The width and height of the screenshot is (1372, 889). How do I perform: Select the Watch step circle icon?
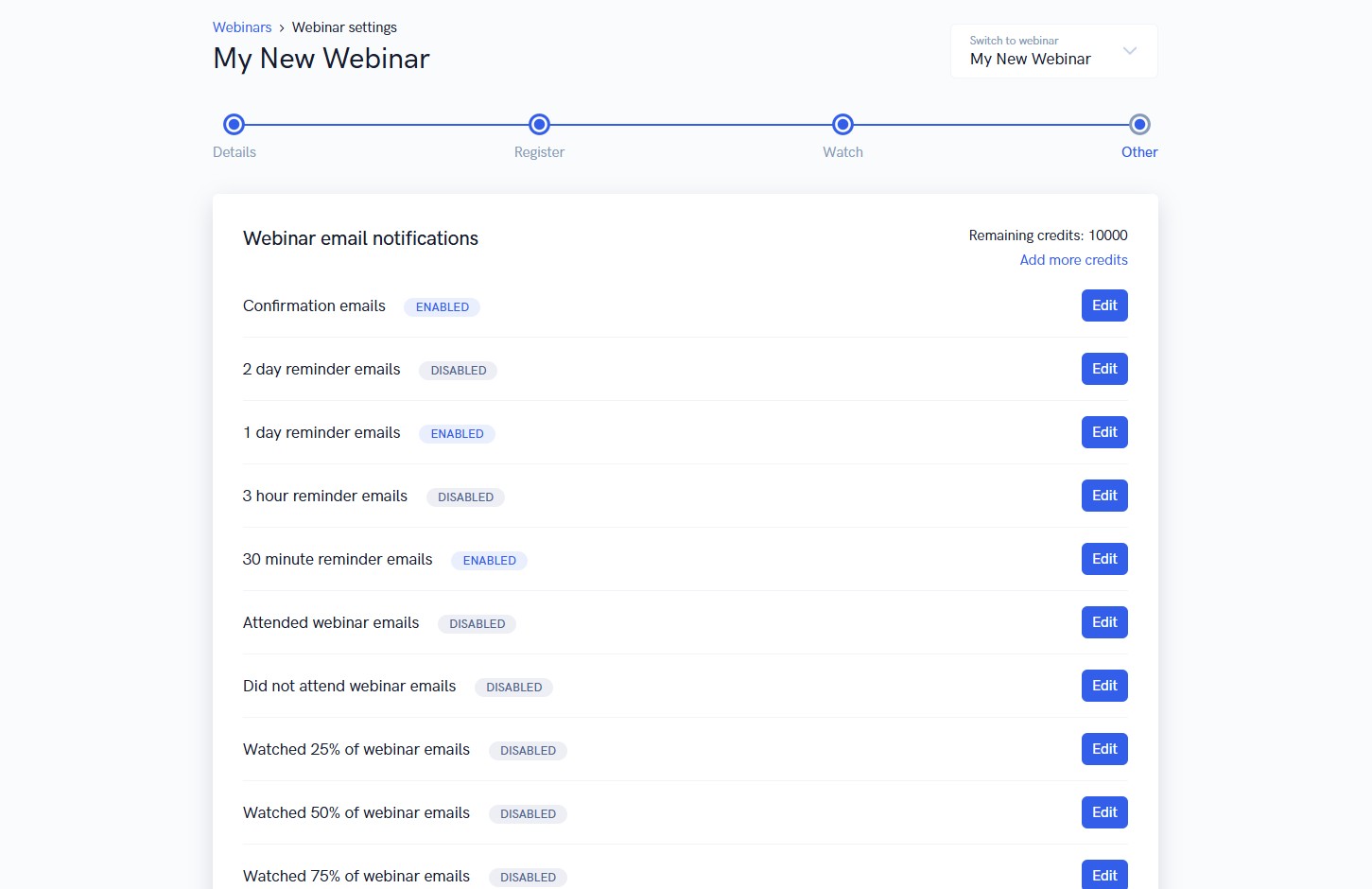842,124
